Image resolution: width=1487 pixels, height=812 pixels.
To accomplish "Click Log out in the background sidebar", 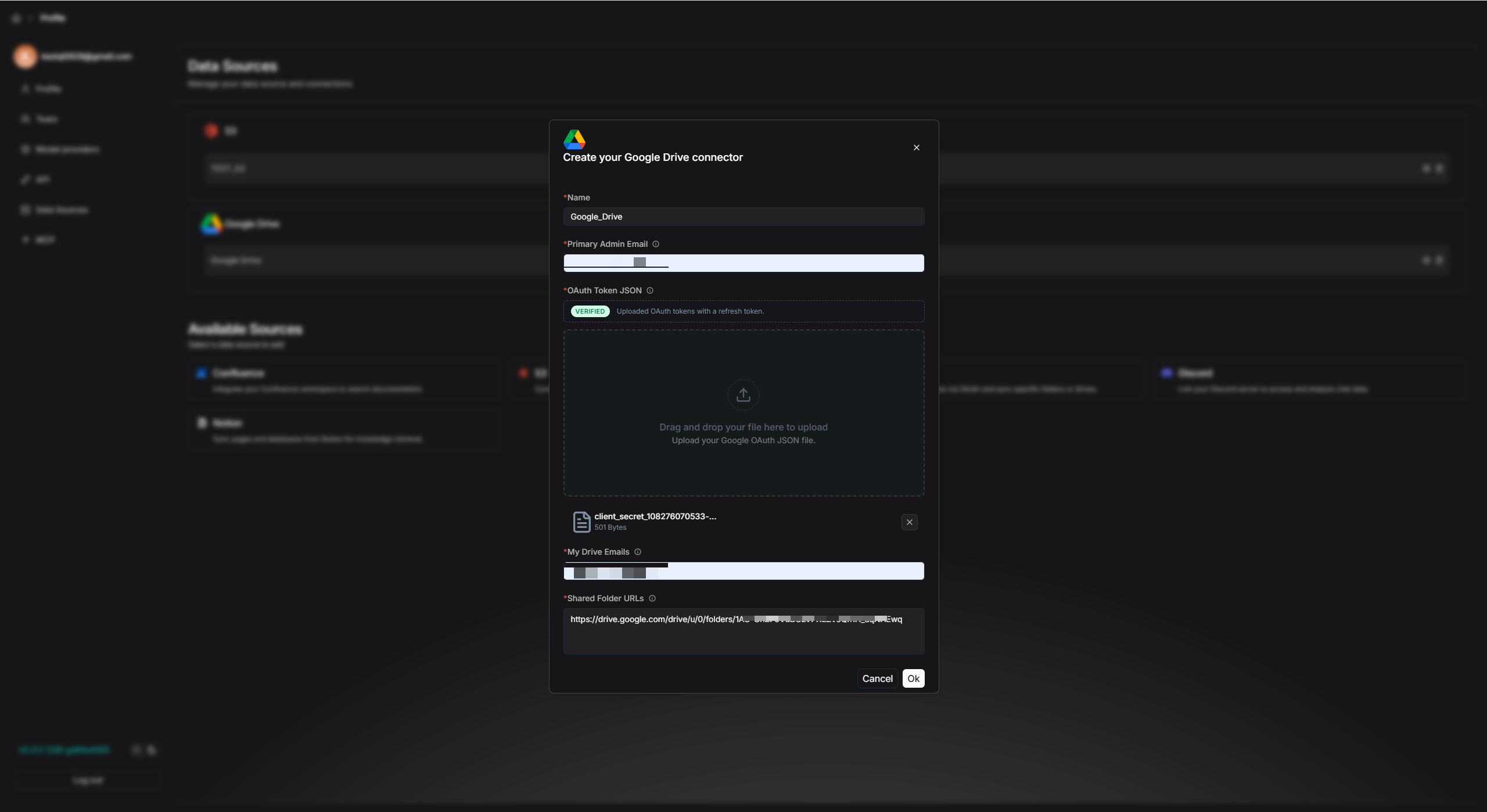I will 88,780.
